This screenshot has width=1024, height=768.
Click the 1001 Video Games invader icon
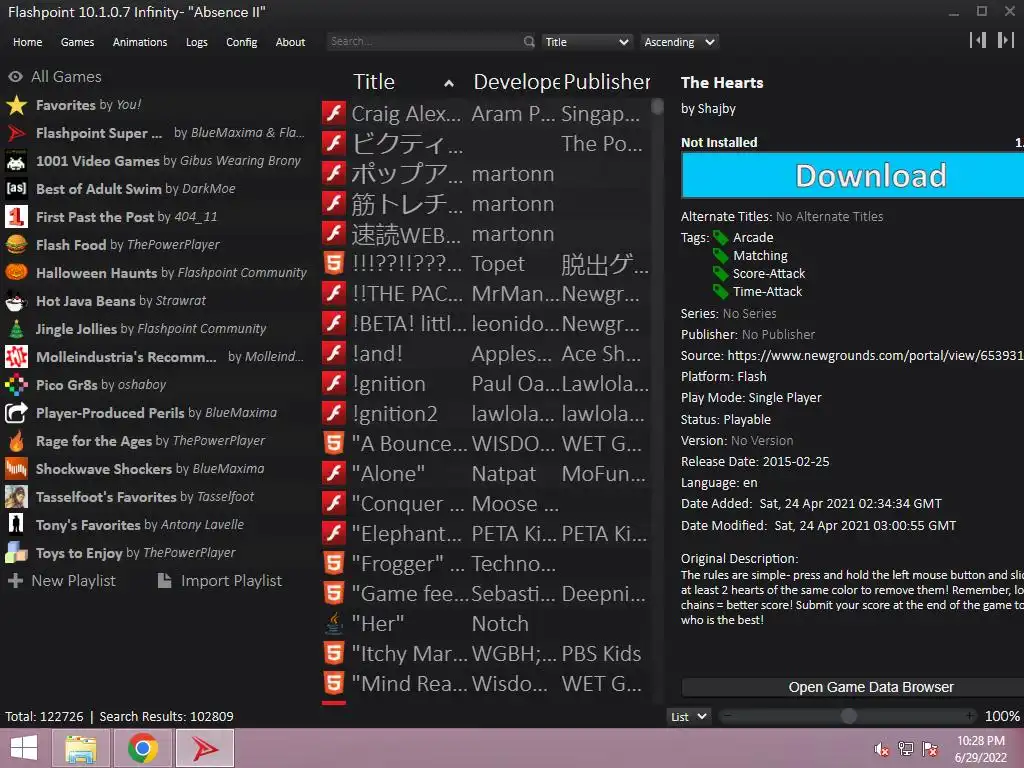[16, 161]
